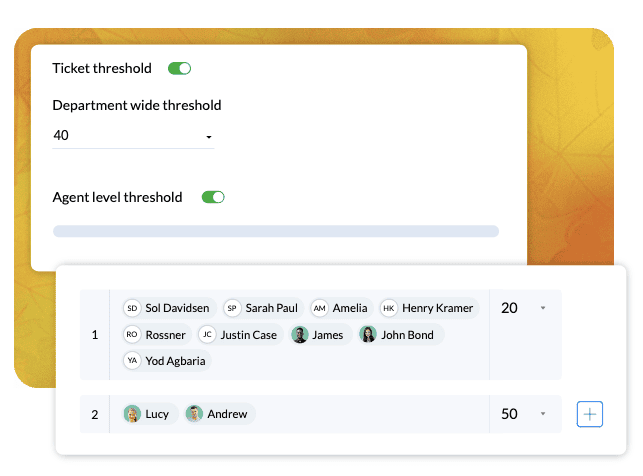Select the Justin Case agent chip
Image resolution: width=643 pixels, height=476 pixels.
click(240, 335)
